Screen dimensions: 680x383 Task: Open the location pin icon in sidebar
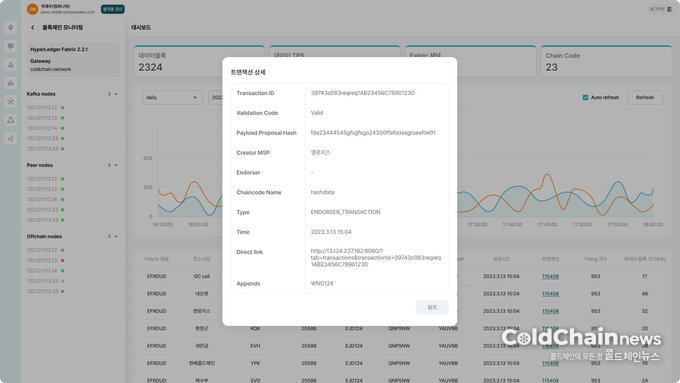tap(10, 28)
